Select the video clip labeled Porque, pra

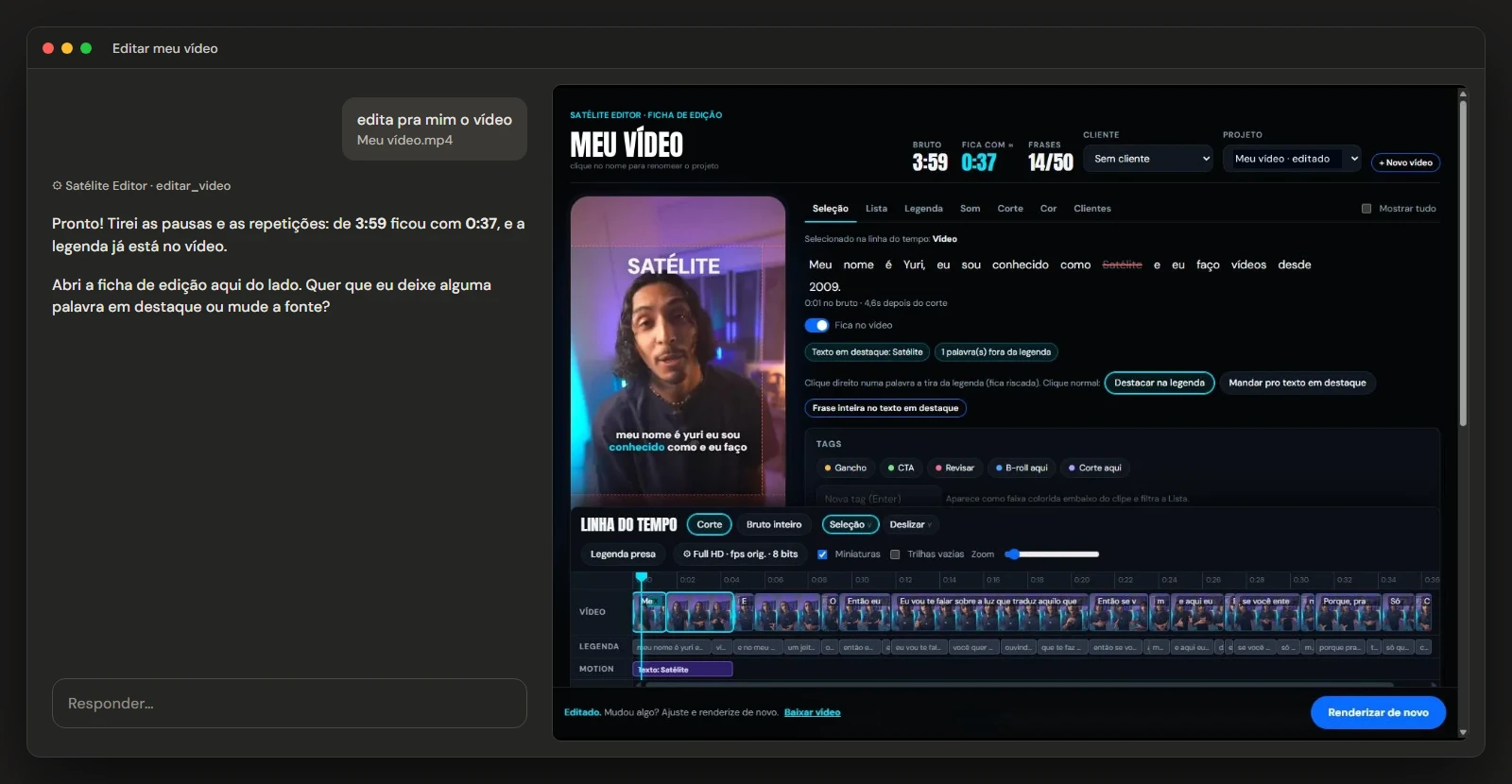pyautogui.click(x=1349, y=611)
